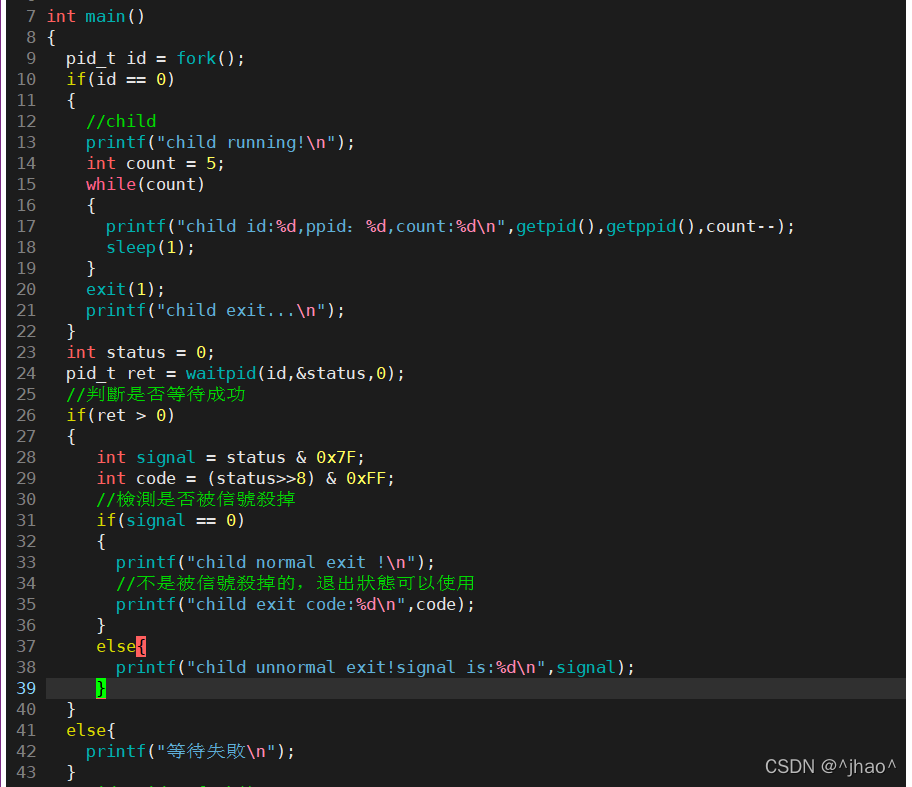Click 'child exit code' printf statement

tap(295, 604)
